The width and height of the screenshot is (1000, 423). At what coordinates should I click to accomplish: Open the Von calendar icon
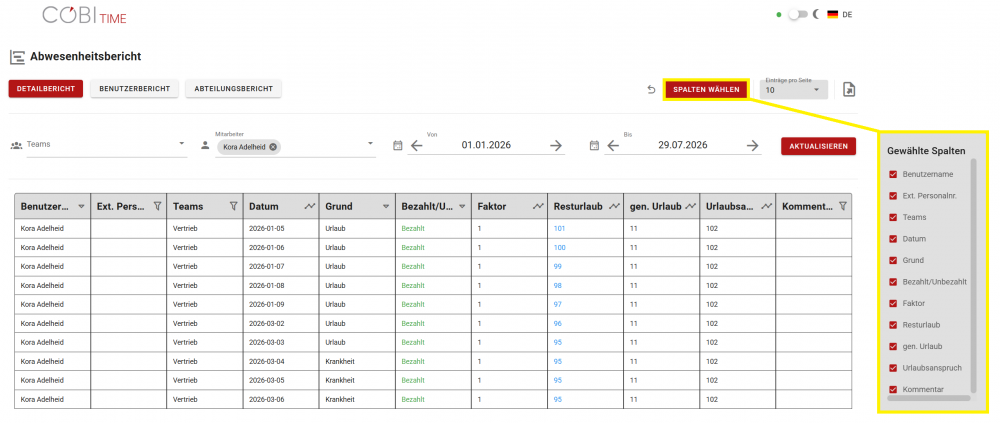pyautogui.click(x=397, y=145)
